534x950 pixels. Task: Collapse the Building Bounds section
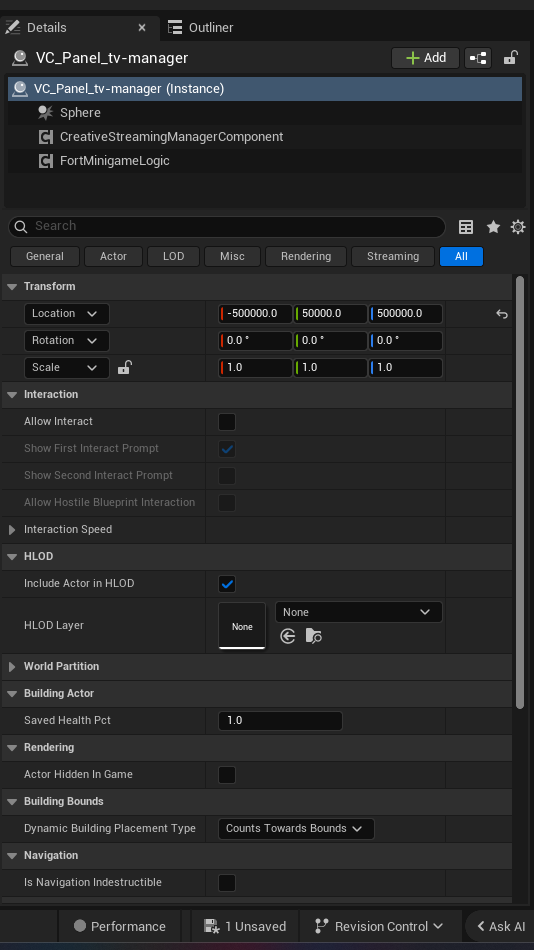click(x=12, y=802)
